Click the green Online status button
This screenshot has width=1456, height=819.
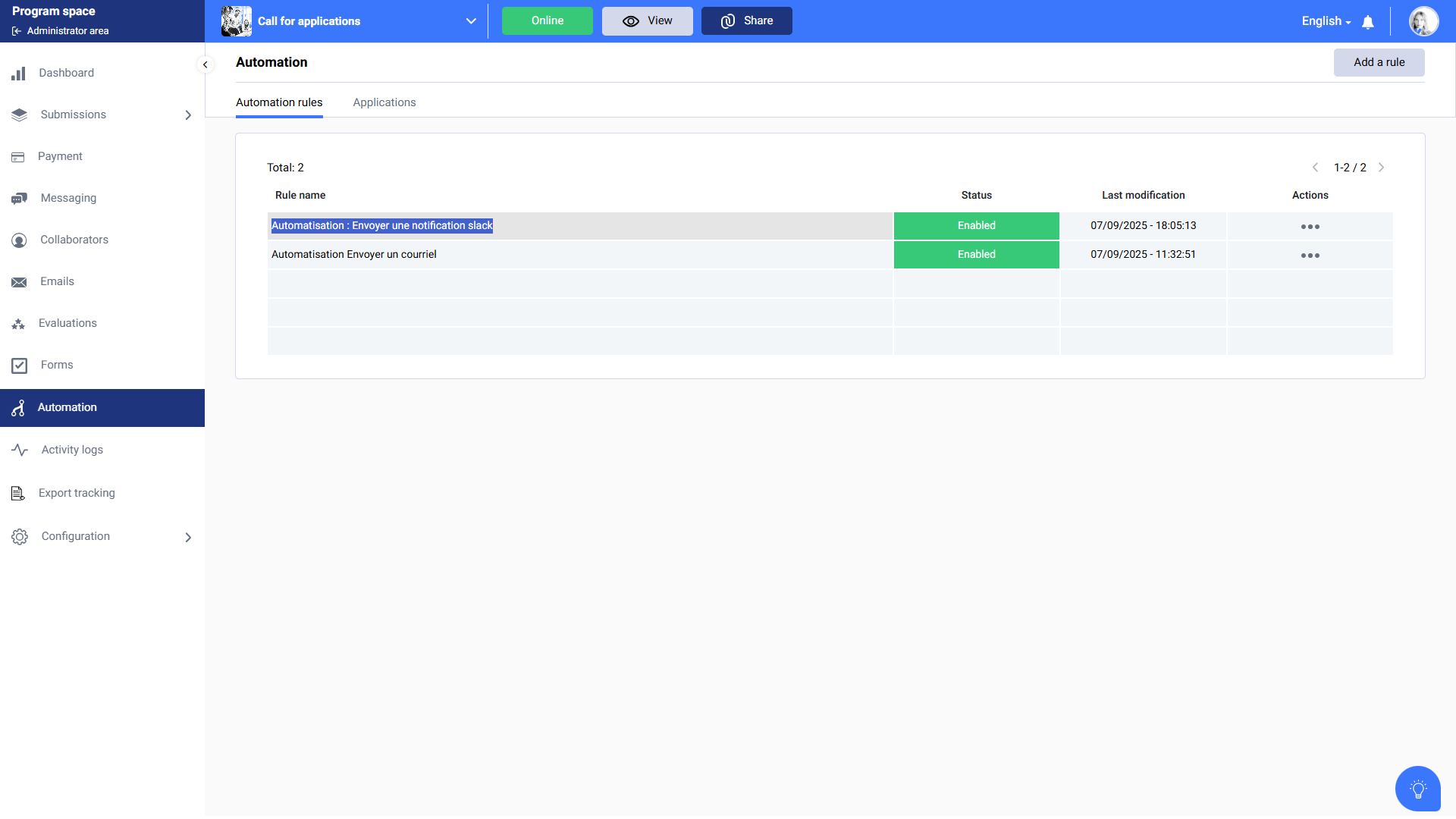click(x=547, y=21)
